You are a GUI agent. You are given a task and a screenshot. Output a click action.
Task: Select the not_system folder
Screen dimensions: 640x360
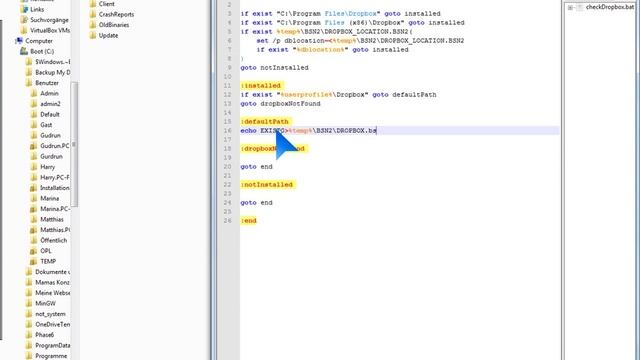(x=50, y=314)
